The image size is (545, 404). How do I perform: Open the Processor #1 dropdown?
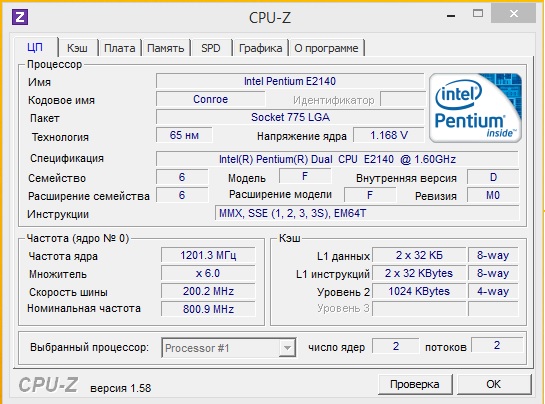point(229,348)
